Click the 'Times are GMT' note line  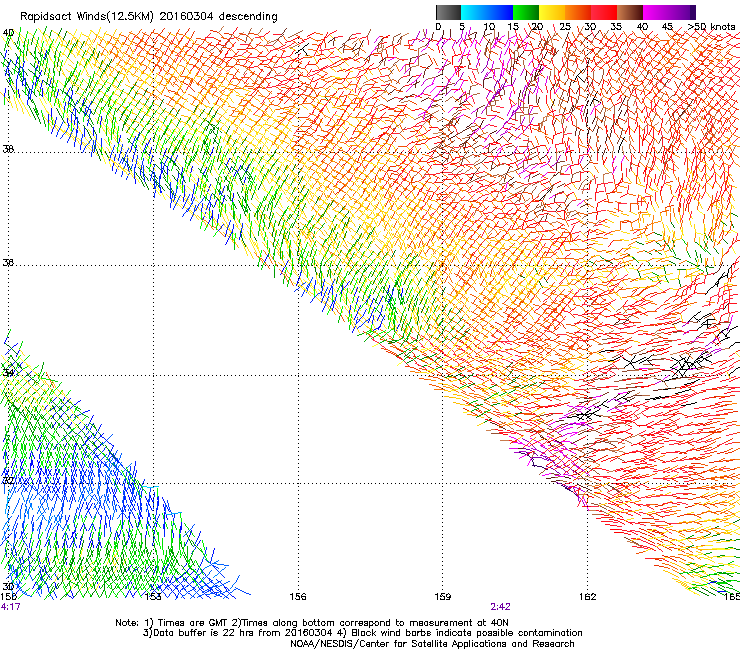(312, 623)
